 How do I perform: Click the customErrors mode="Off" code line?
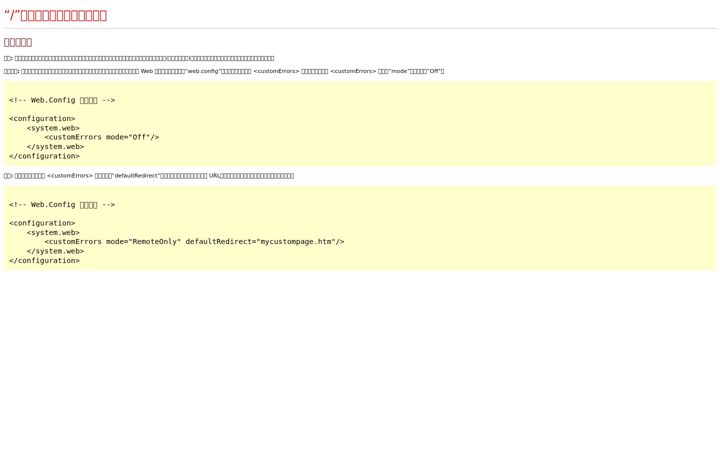[x=102, y=137]
